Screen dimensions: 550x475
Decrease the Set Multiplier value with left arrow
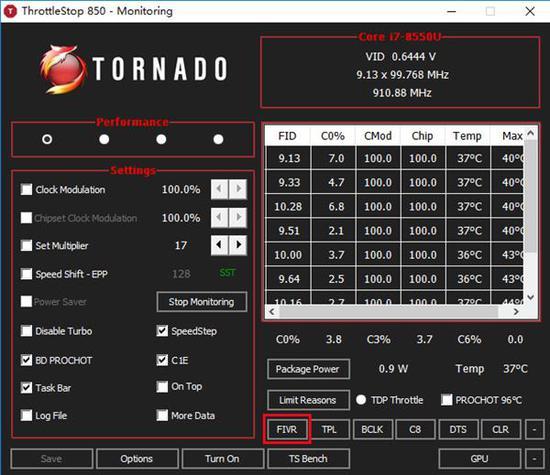pyautogui.click(x=220, y=245)
